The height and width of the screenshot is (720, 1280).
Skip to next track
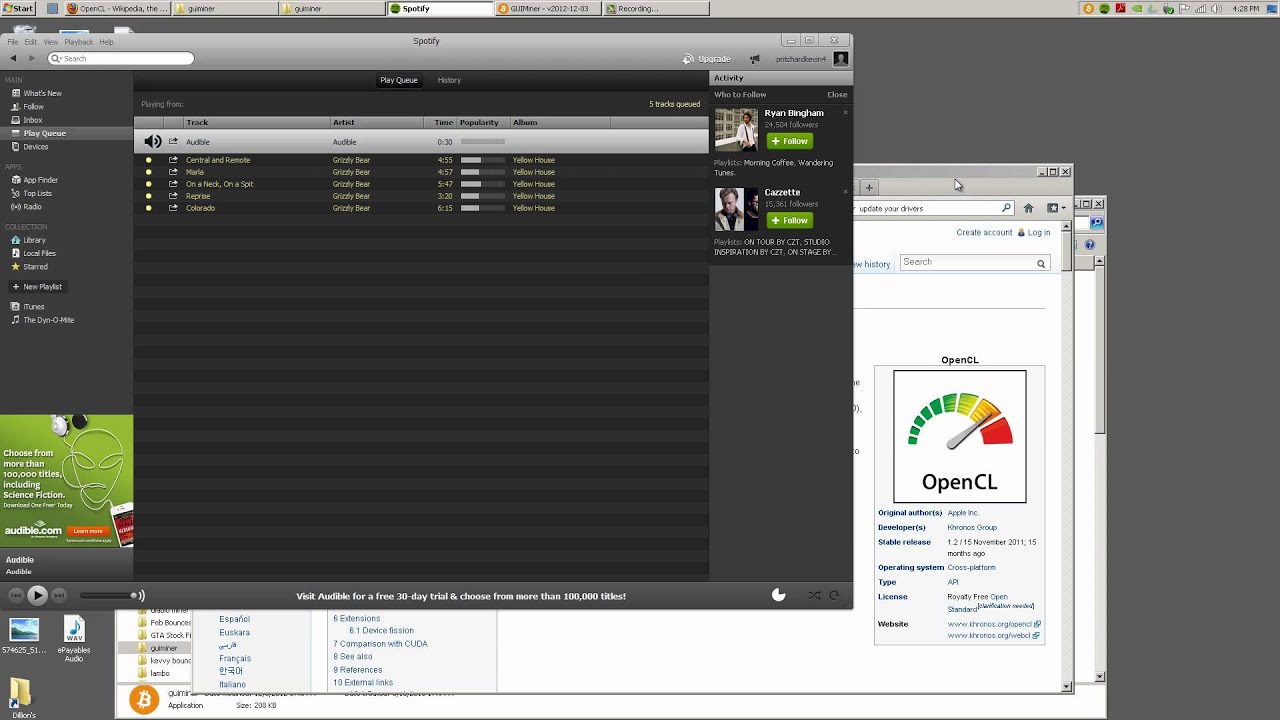pos(59,595)
